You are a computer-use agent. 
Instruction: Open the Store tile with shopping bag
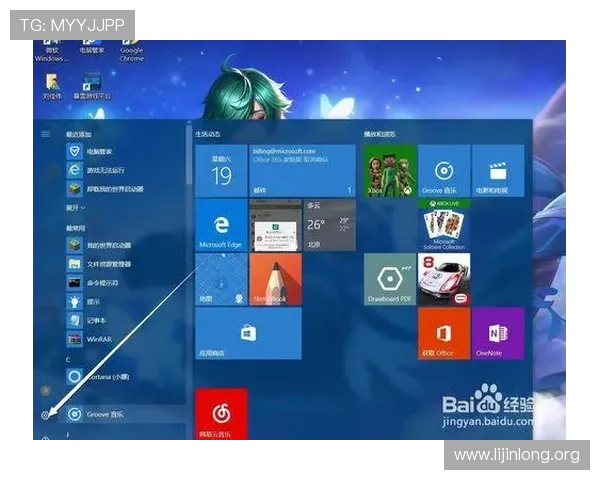point(248,333)
